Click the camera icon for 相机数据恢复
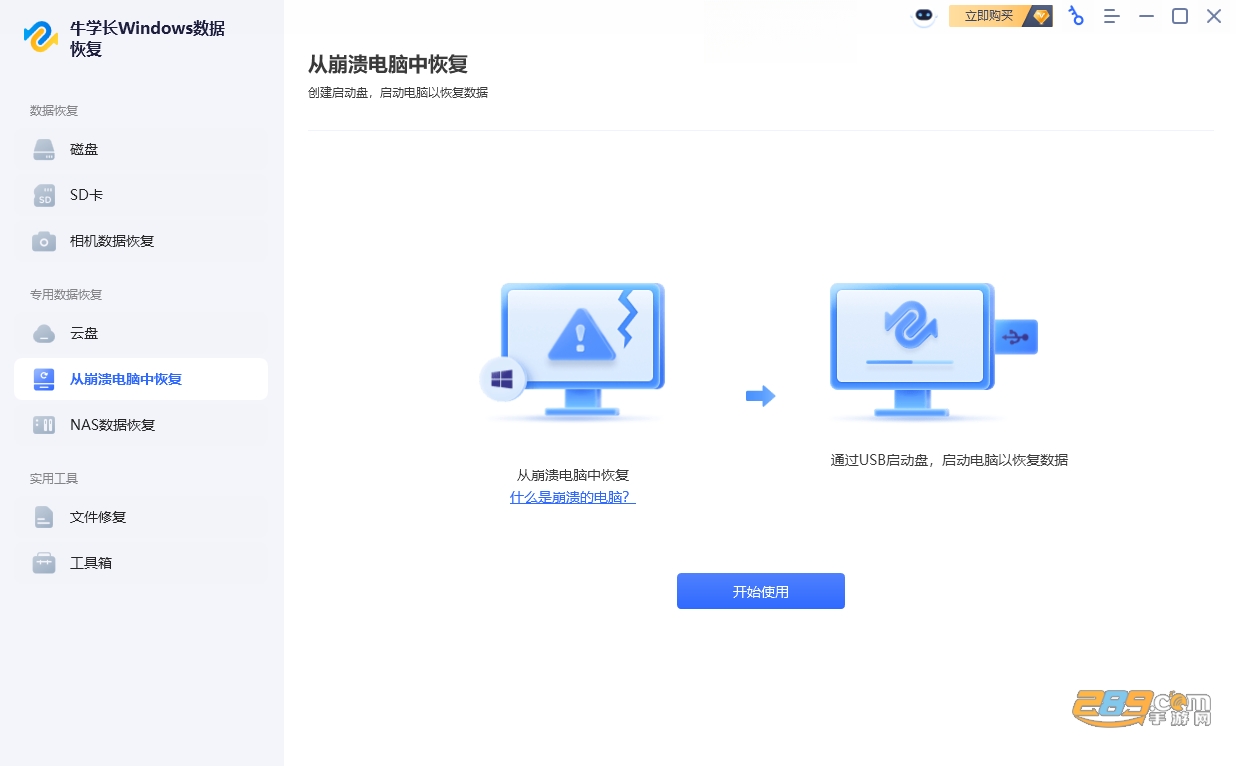The image size is (1236, 766). pos(44,242)
